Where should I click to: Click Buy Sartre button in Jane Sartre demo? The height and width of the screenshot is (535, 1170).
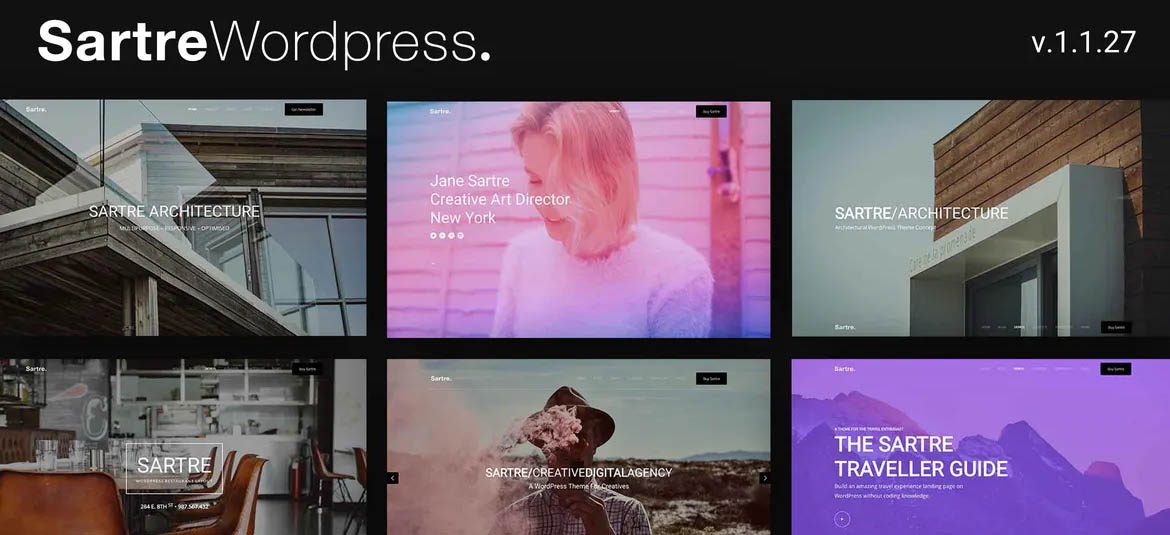711,111
